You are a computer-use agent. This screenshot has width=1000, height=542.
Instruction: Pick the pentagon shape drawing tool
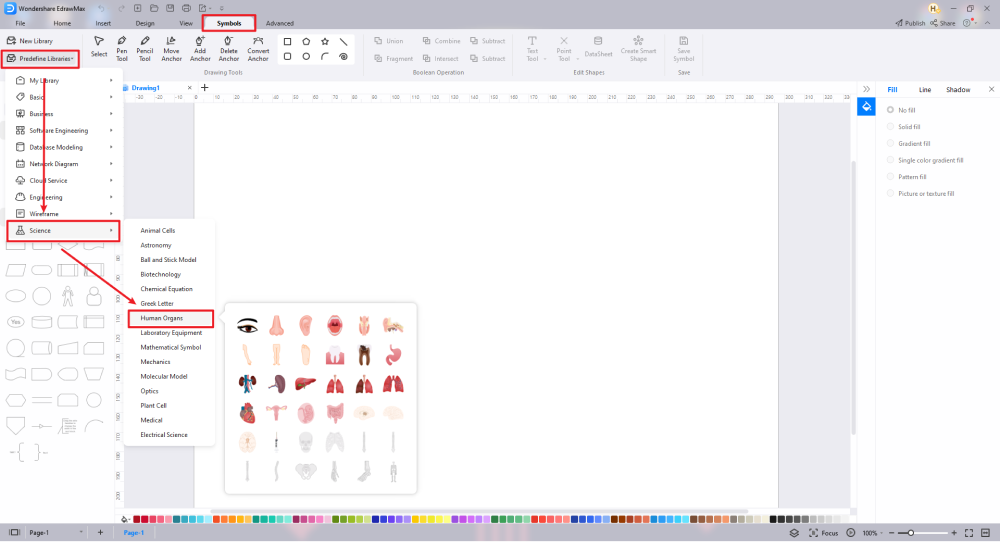coord(306,41)
